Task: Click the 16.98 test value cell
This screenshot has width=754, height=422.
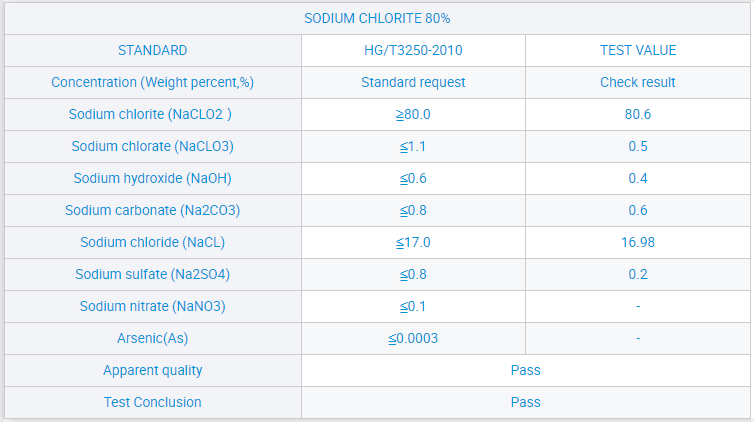Action: tap(638, 242)
